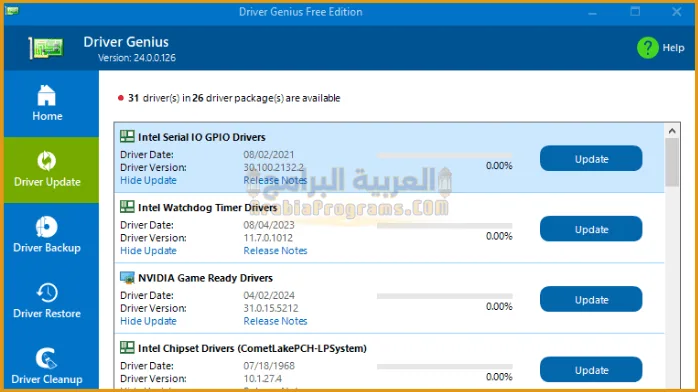The image size is (698, 392).
Task: Click Intel Chipset Drivers progress bar
Action: 445,367
